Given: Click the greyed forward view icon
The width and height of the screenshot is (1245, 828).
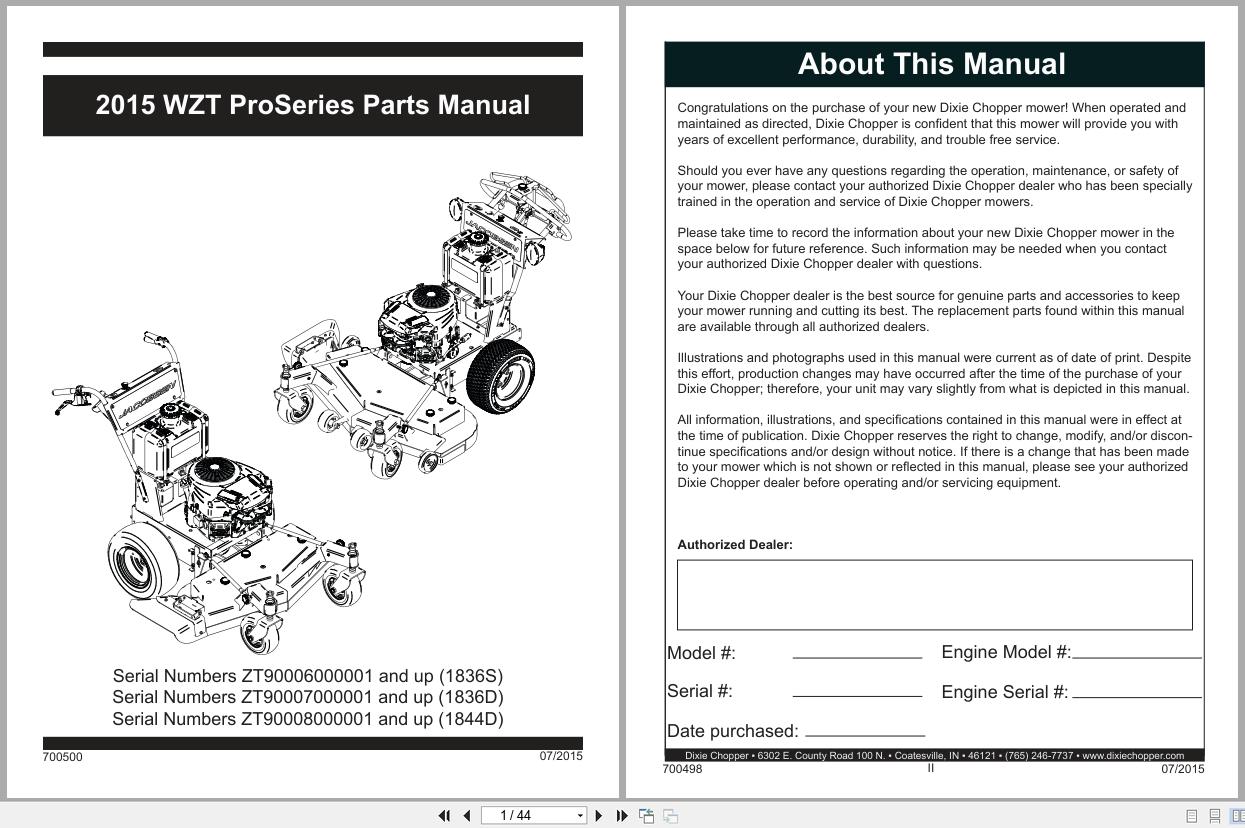Looking at the screenshot, I should (671, 816).
